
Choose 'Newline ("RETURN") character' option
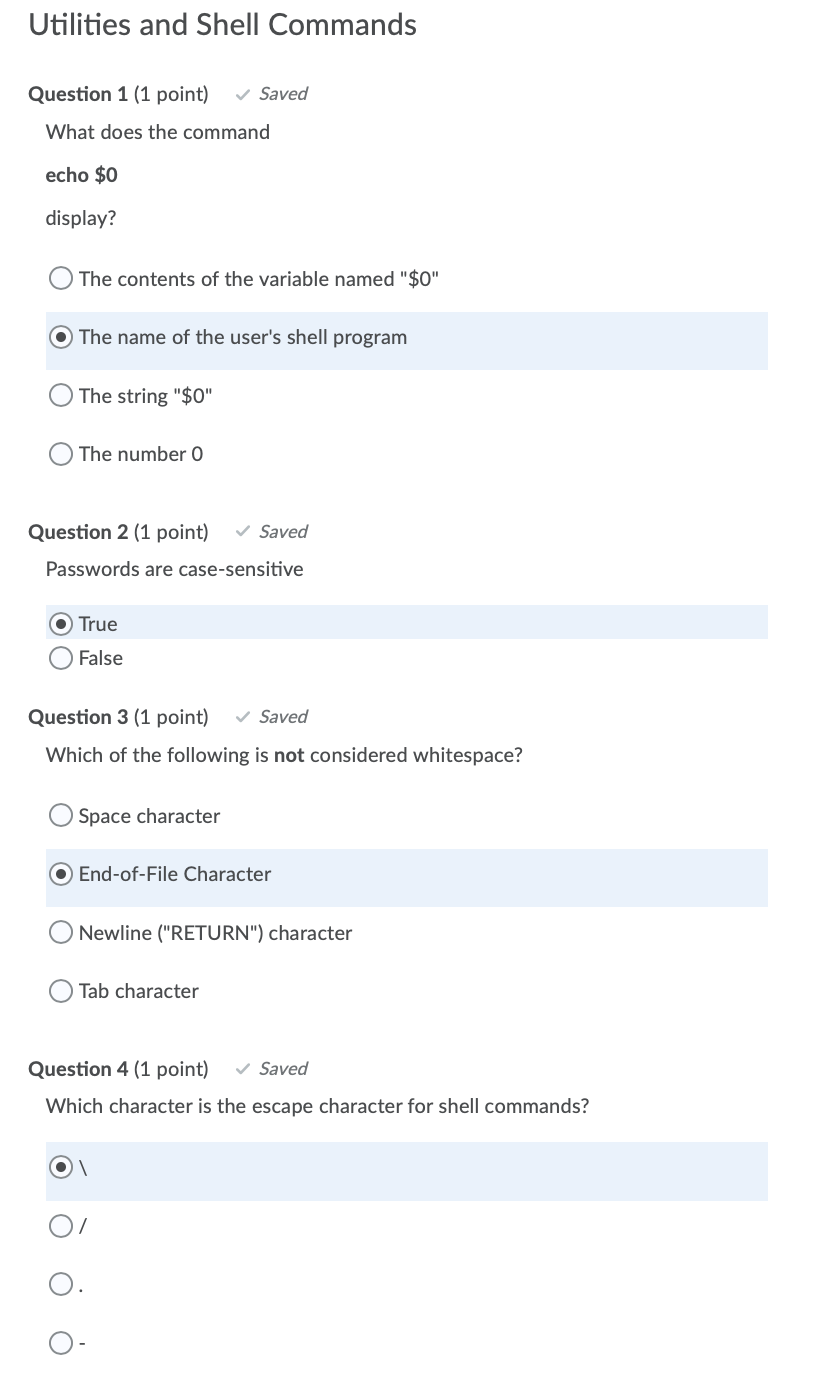[60, 932]
